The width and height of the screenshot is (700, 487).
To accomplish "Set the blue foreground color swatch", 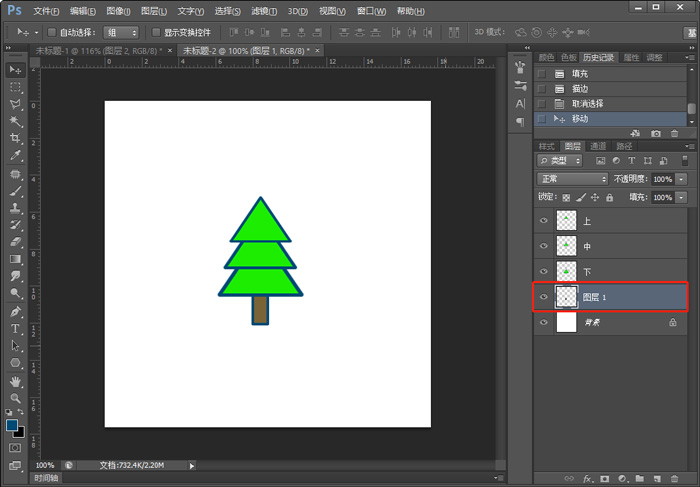I will tap(12, 425).
